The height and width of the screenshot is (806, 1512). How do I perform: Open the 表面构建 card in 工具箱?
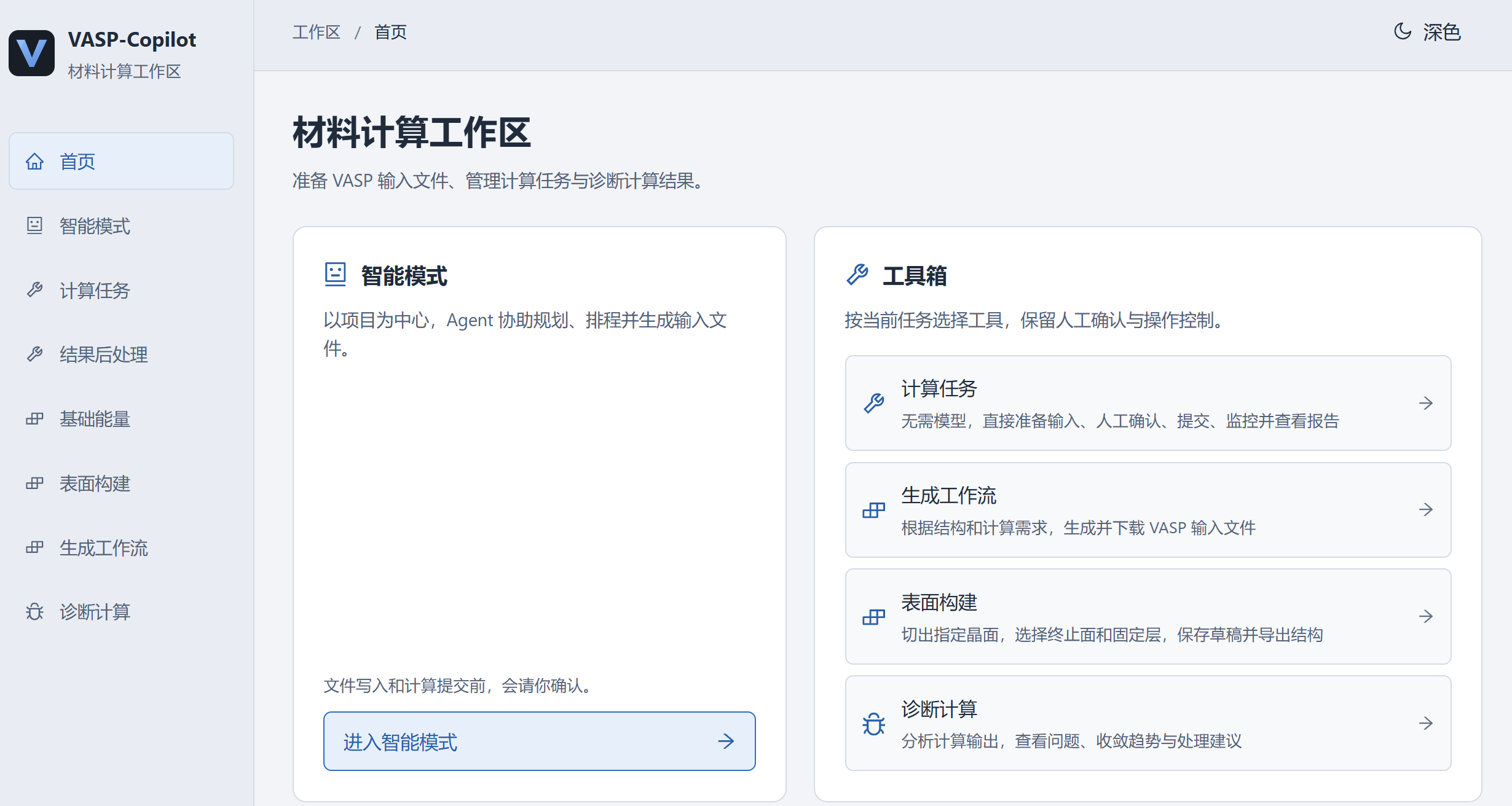coord(1148,616)
